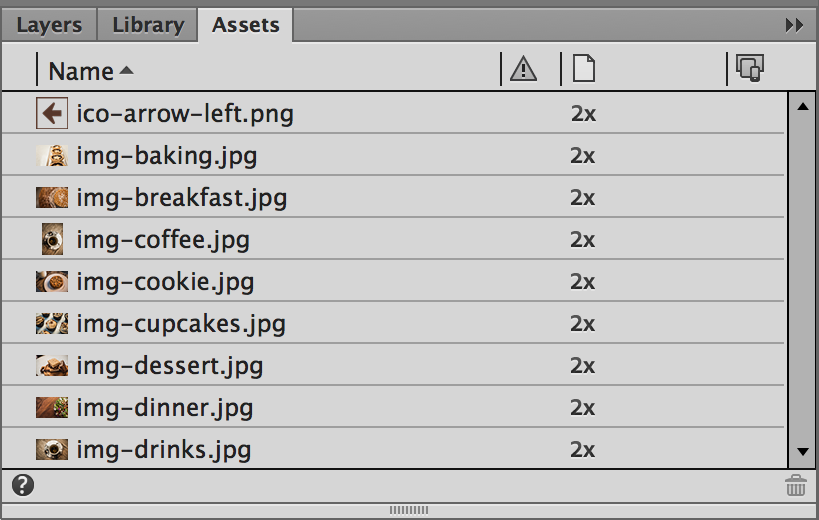Open the 2x scale for img-dinner.jpg
This screenshot has width=819, height=520.
point(583,408)
